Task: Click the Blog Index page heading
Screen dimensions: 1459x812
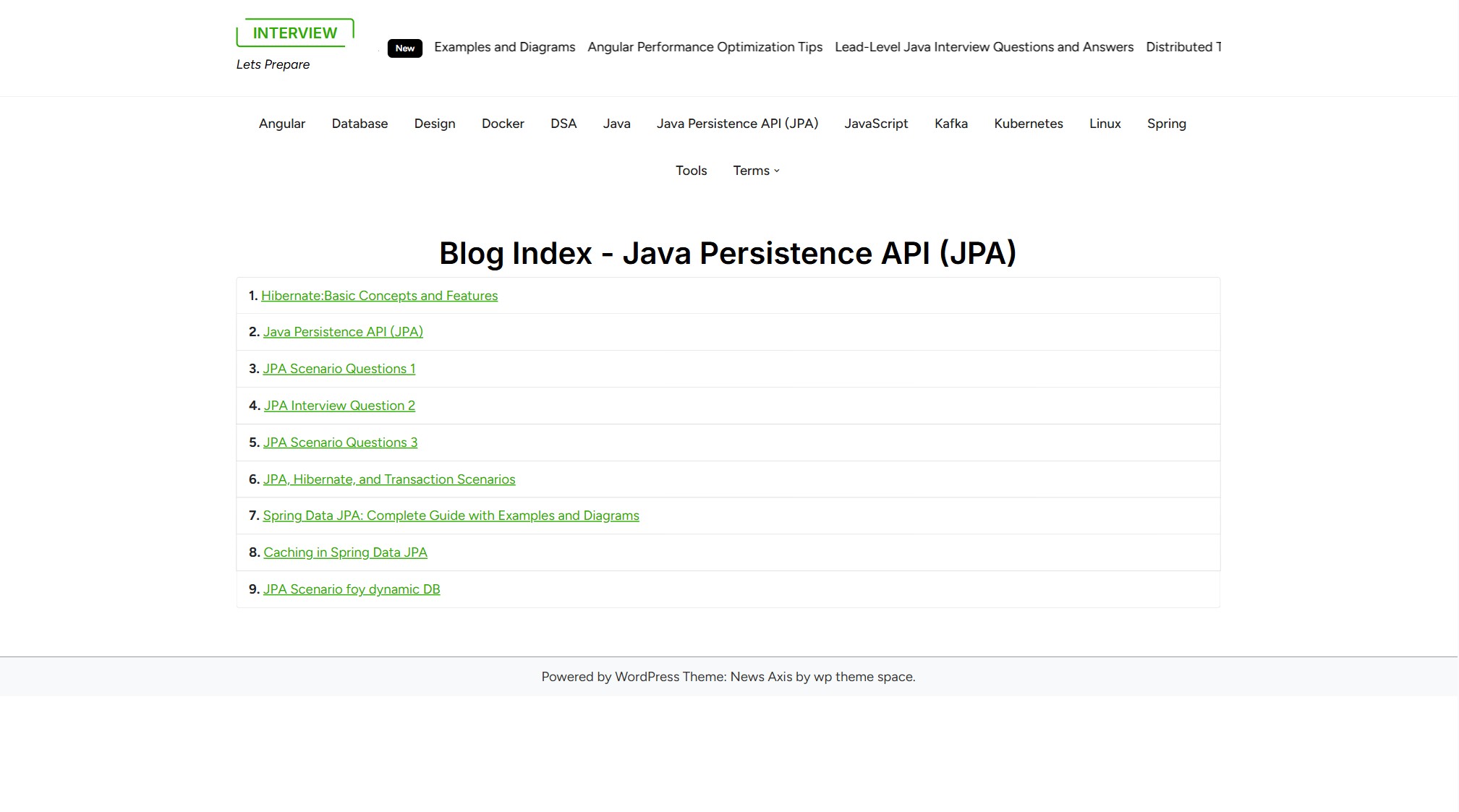Action: click(728, 253)
